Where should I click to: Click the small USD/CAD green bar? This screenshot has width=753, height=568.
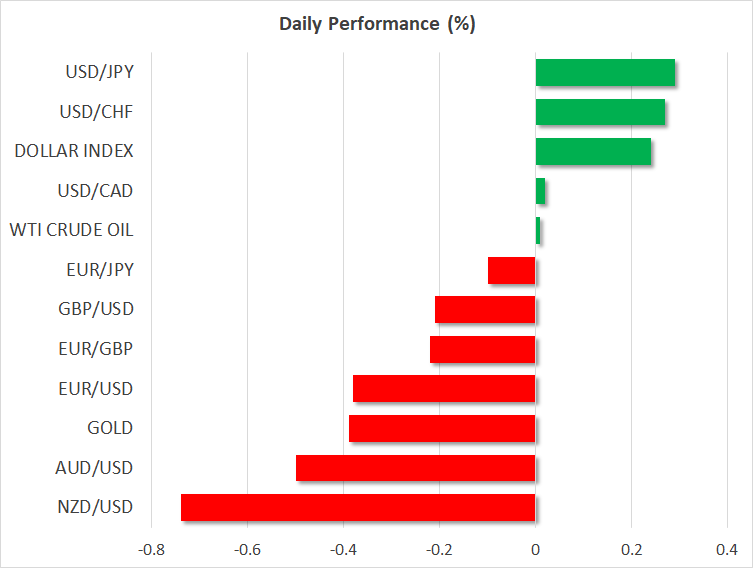coord(541,191)
